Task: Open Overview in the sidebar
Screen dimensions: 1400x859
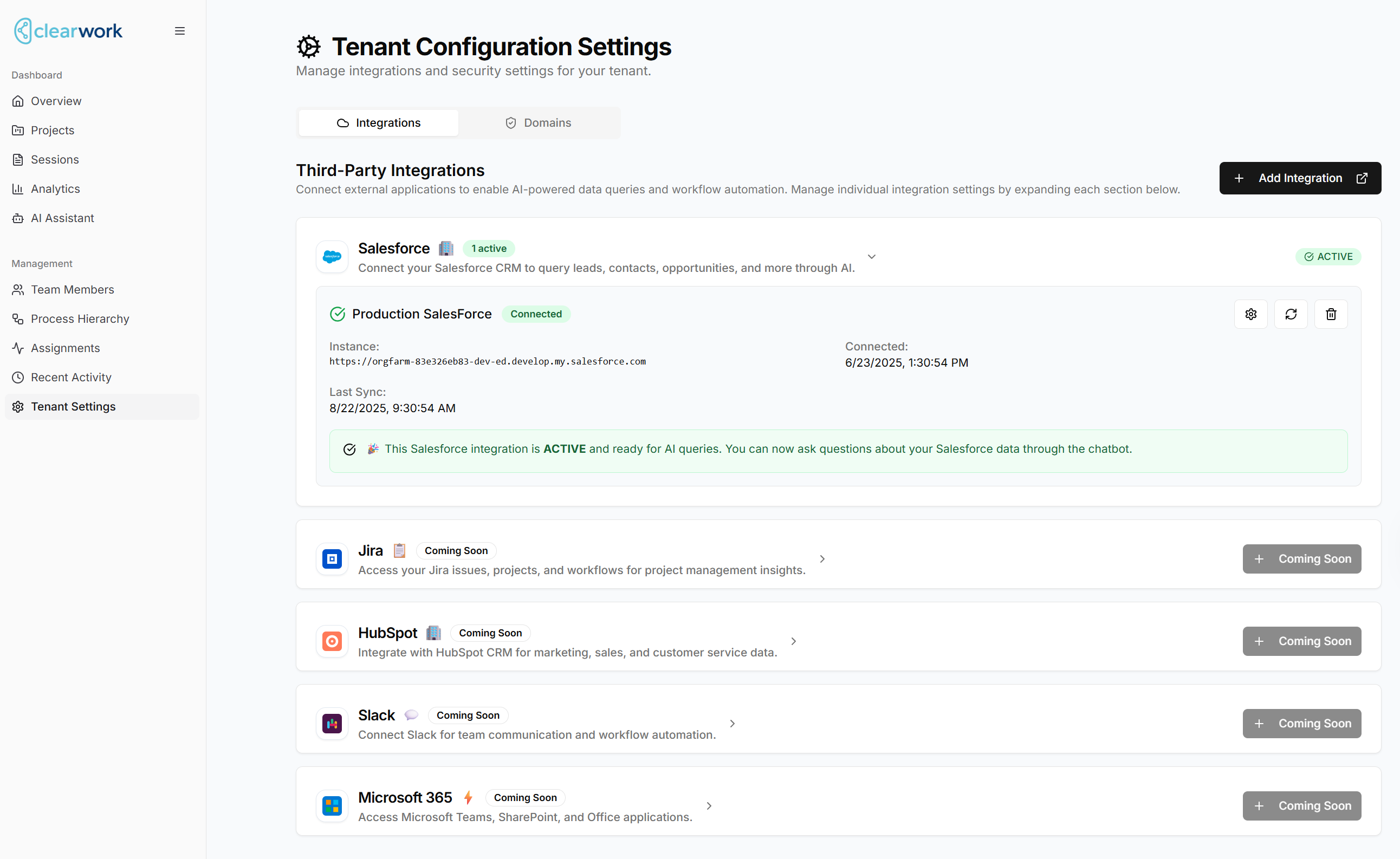Action: click(x=102, y=101)
